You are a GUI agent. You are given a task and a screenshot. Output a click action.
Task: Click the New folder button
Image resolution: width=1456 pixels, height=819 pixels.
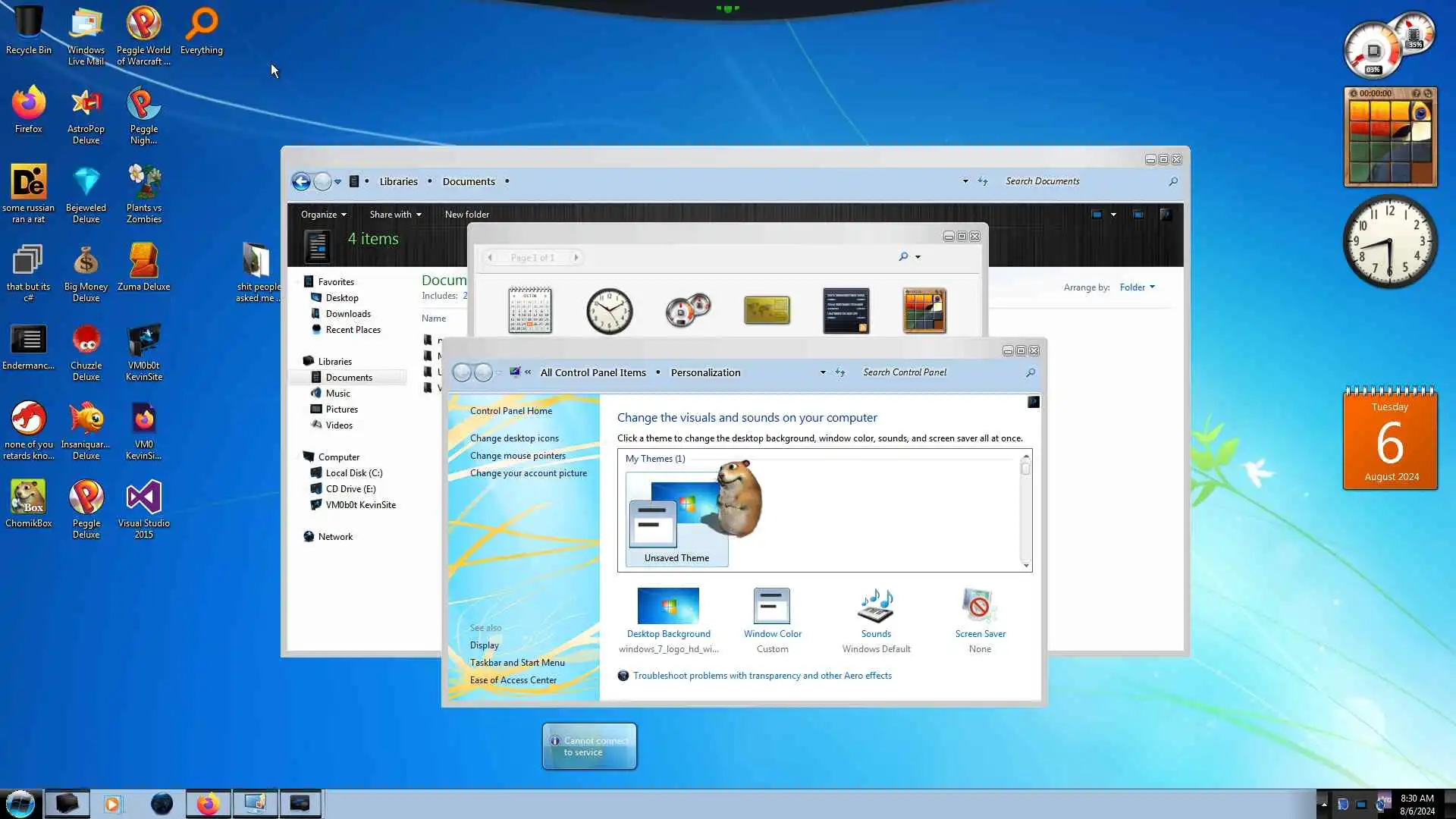[466, 215]
